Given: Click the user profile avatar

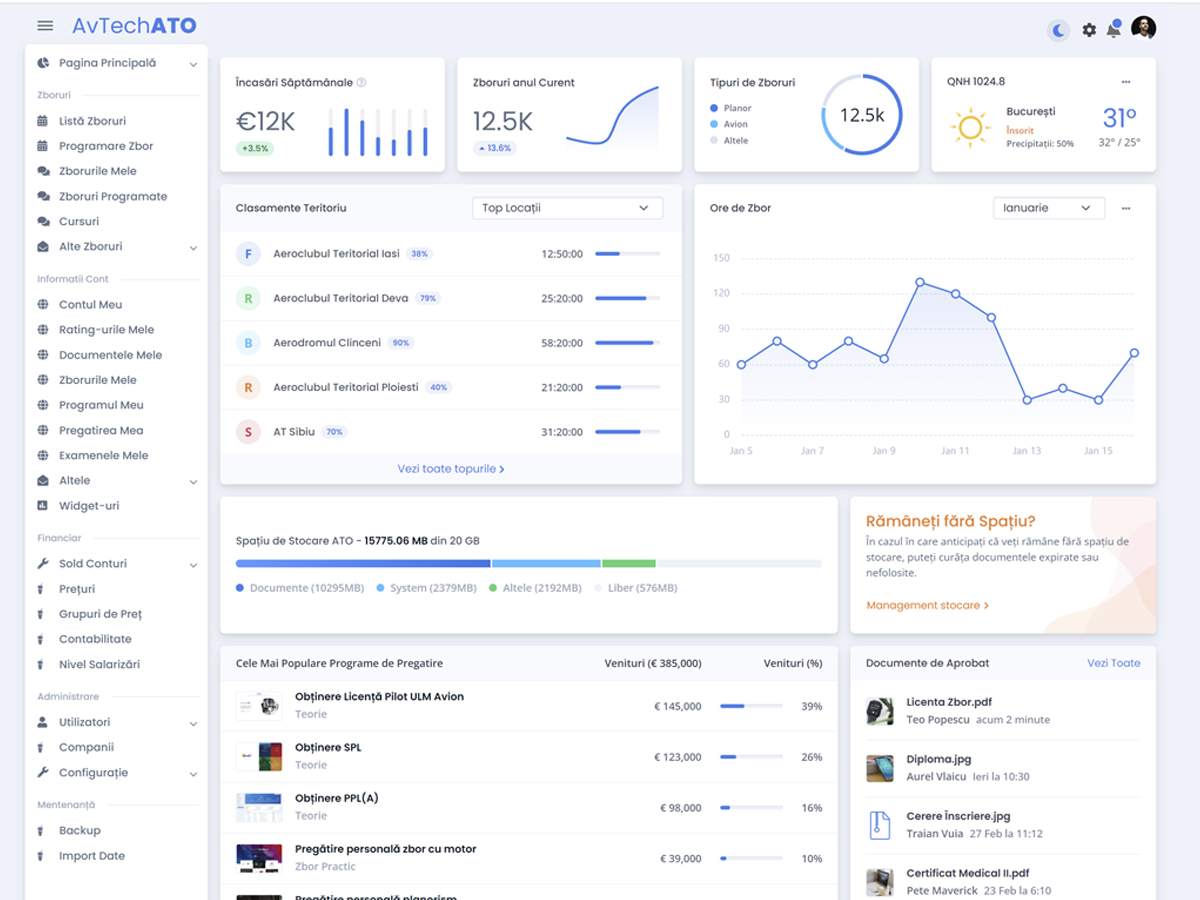Looking at the screenshot, I should pyautogui.click(x=1143, y=28).
